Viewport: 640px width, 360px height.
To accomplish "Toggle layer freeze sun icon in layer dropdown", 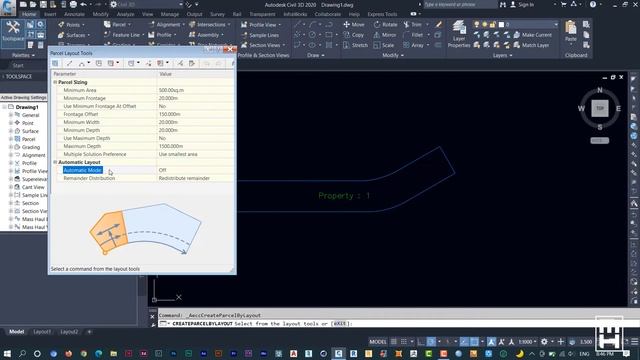I will click(484, 24).
